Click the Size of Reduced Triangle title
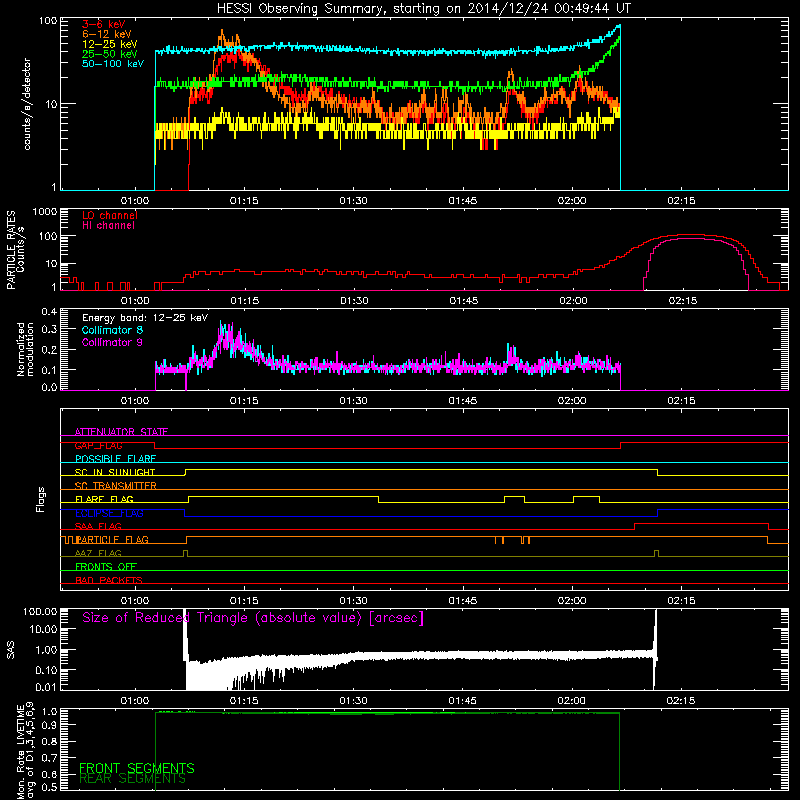This screenshot has height=800, width=800. point(253,618)
